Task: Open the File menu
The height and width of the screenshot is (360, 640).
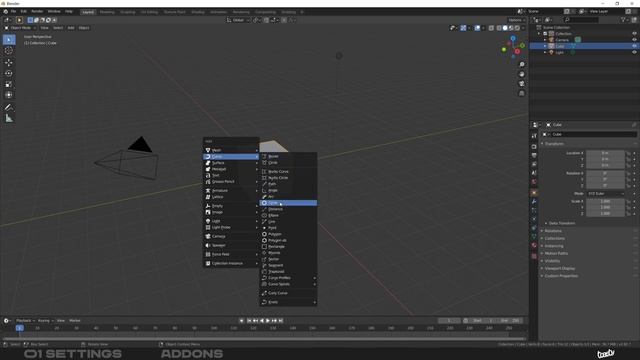Action: 13,12
